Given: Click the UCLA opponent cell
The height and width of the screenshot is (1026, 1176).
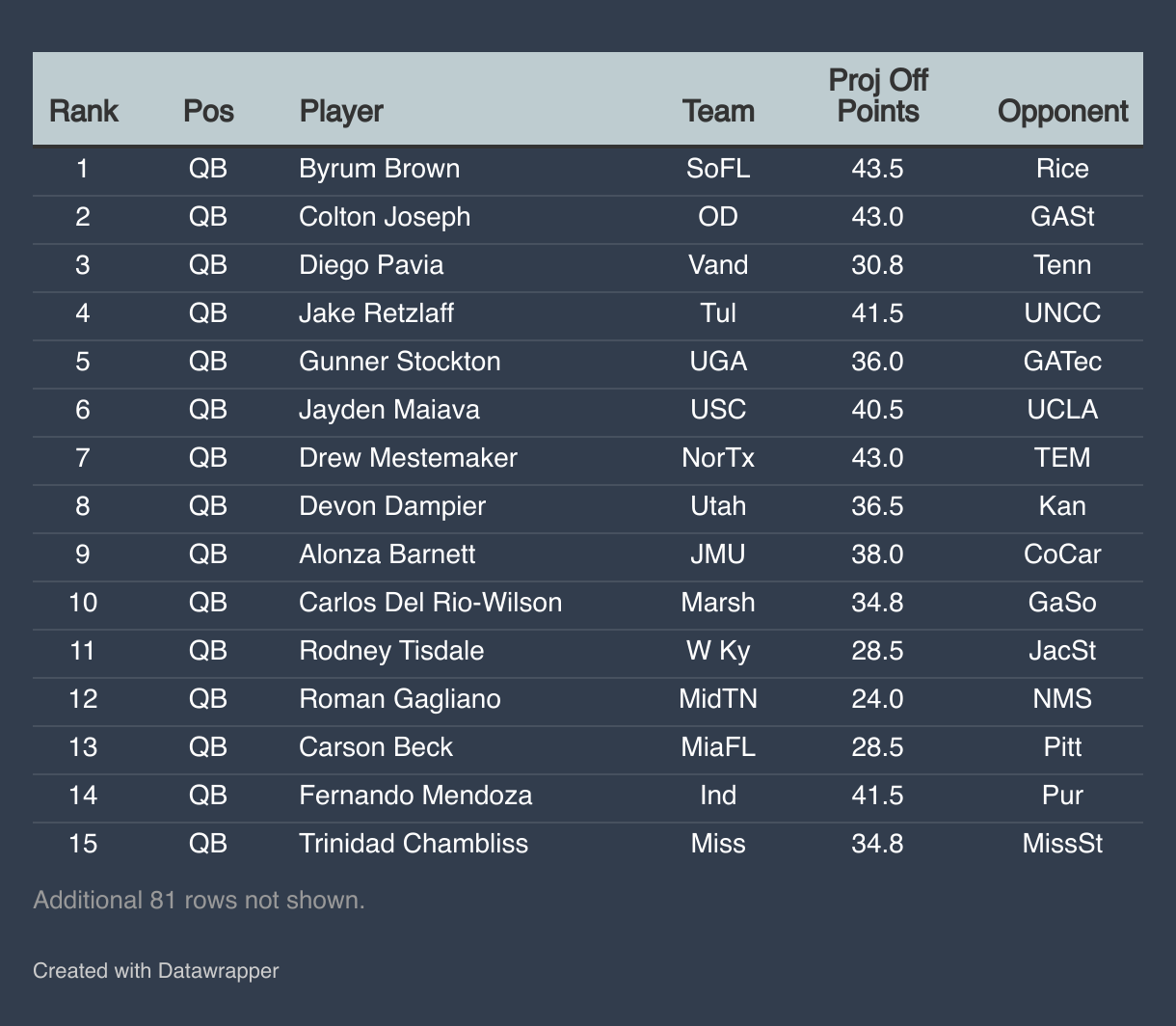Looking at the screenshot, I should tap(1062, 410).
